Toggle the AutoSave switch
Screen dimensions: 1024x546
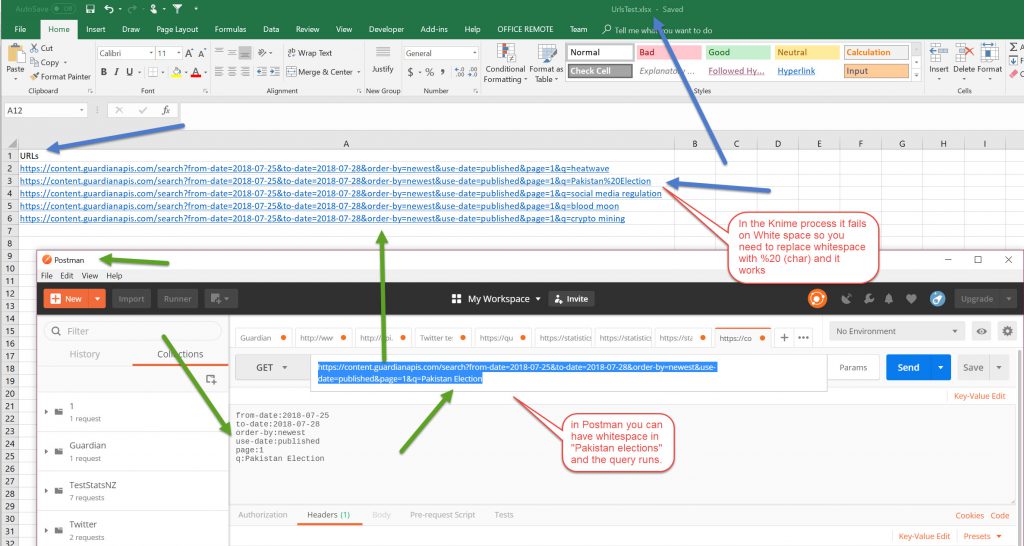(x=63, y=9)
